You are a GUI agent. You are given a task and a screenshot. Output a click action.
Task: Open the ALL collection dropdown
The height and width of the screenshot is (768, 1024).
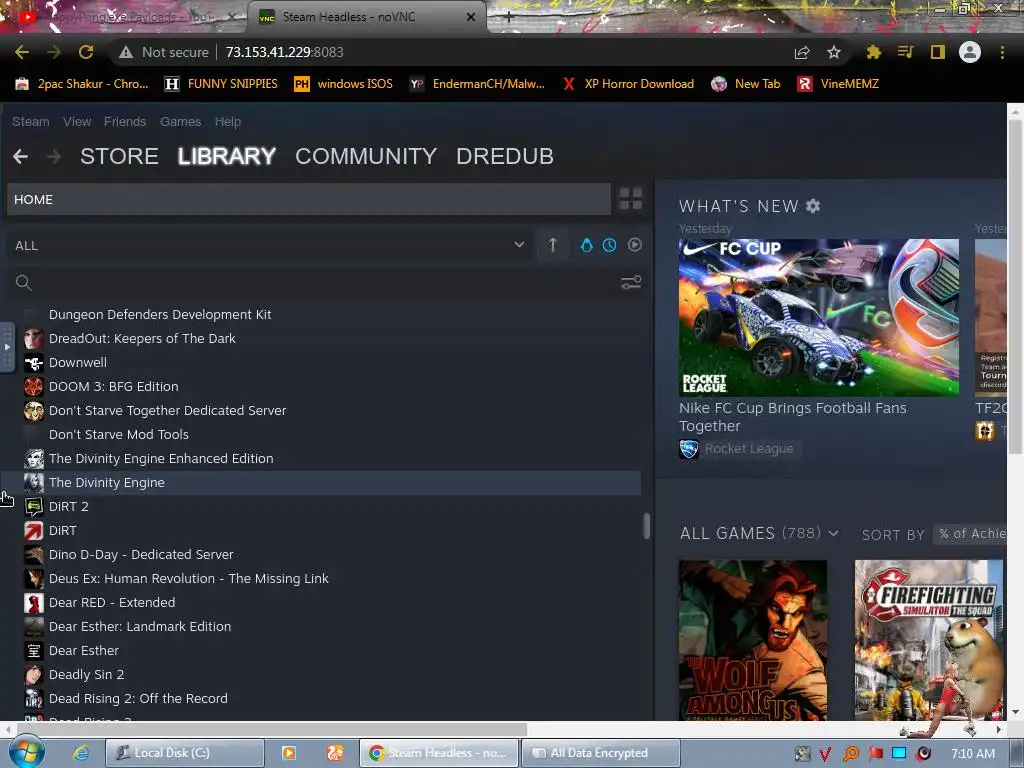pos(269,245)
